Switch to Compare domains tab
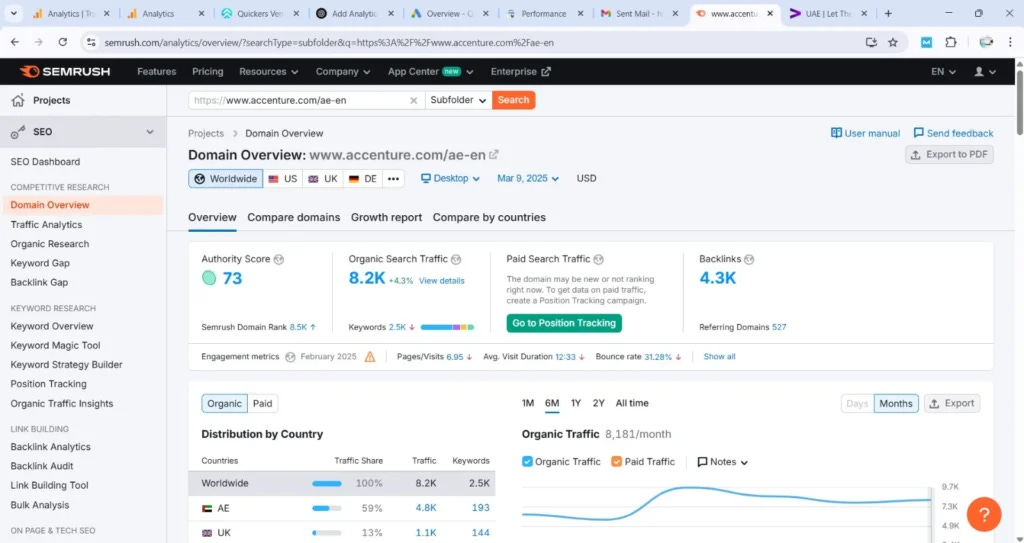Screen dimensions: 1024x543 [x=293, y=218]
